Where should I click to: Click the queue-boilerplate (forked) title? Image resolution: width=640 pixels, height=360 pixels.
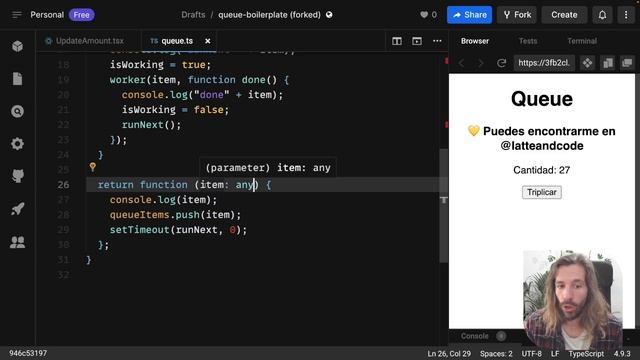point(269,15)
